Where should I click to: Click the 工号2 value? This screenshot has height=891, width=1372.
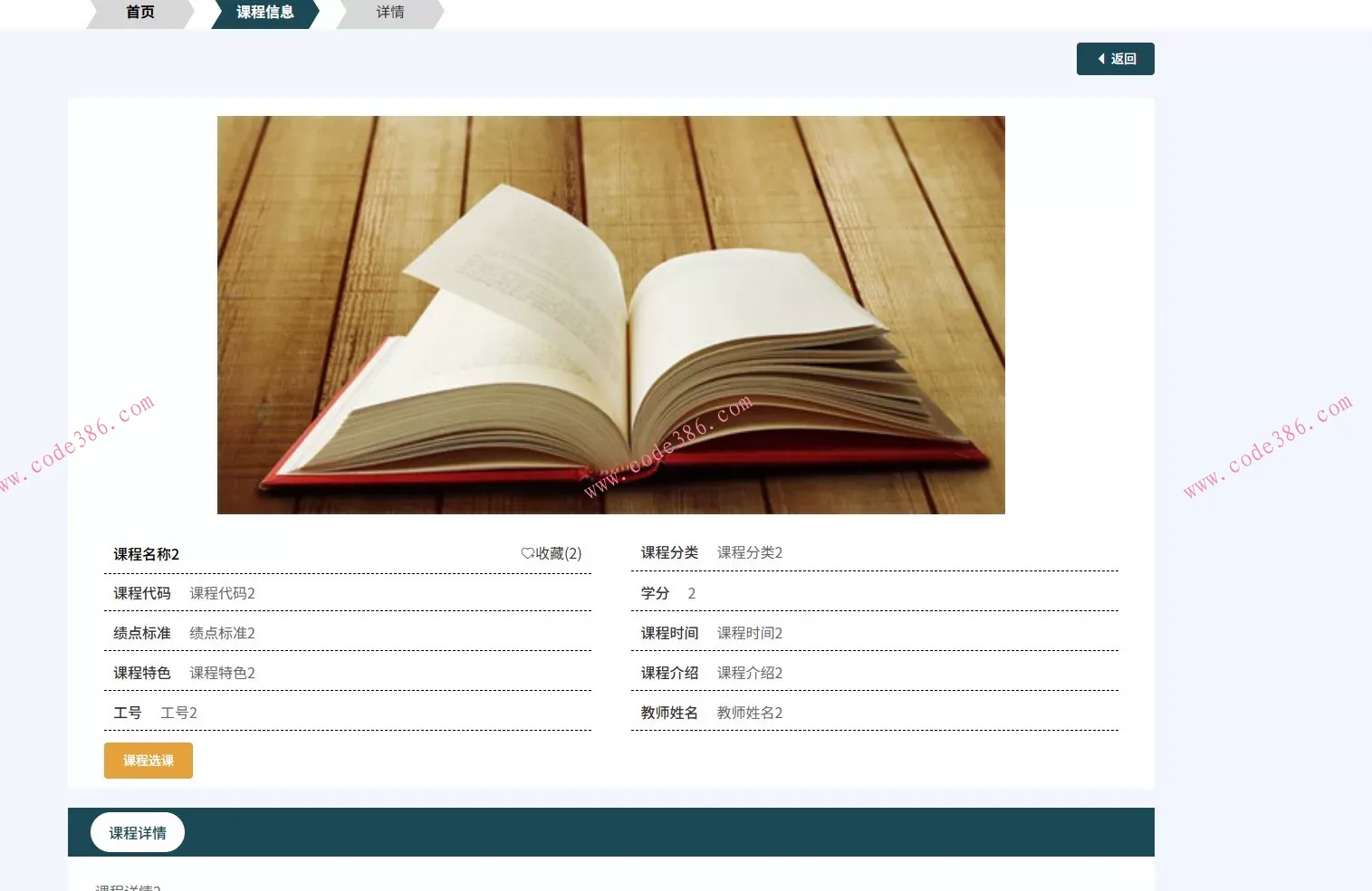pos(179,713)
